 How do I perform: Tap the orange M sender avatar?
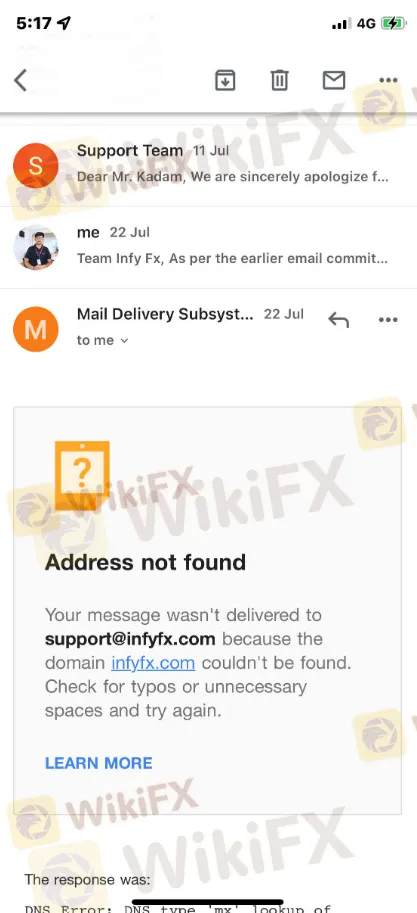click(36, 329)
